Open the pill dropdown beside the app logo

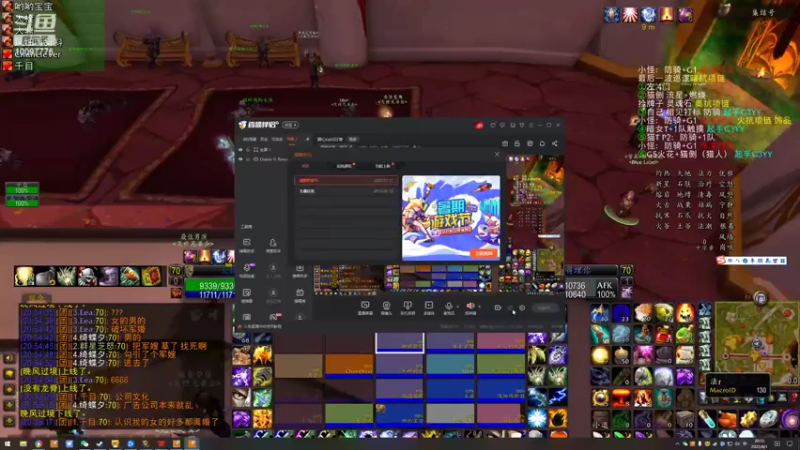pyautogui.click(x=290, y=125)
